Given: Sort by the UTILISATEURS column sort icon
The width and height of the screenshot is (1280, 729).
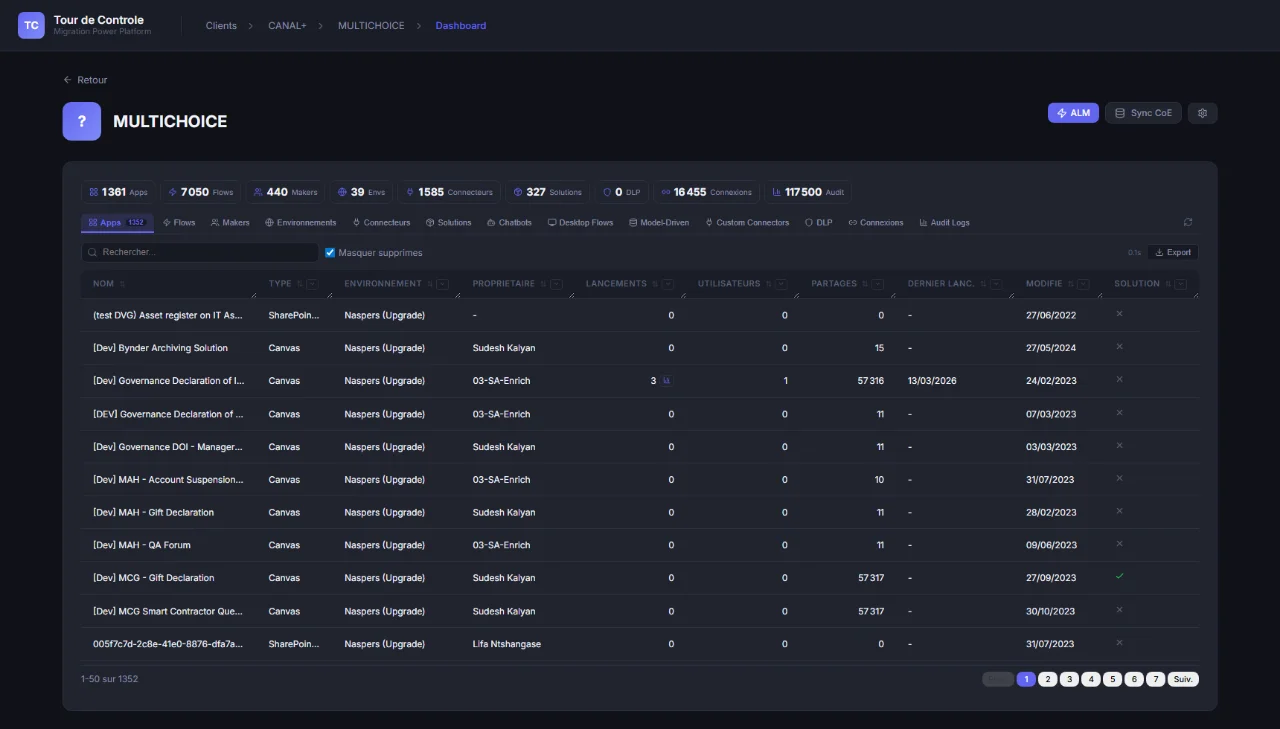Looking at the screenshot, I should click(x=768, y=284).
